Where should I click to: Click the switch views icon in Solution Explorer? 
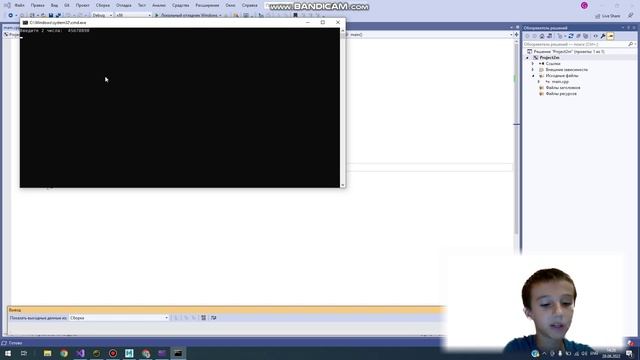click(x=549, y=36)
